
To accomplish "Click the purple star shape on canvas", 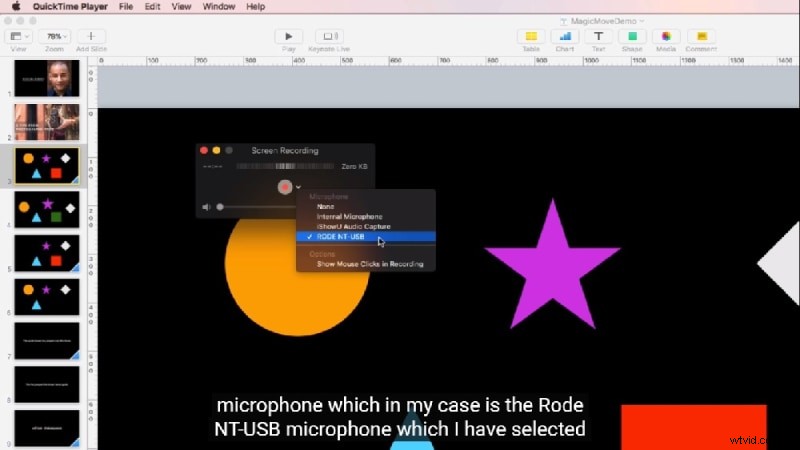I will coord(553,270).
